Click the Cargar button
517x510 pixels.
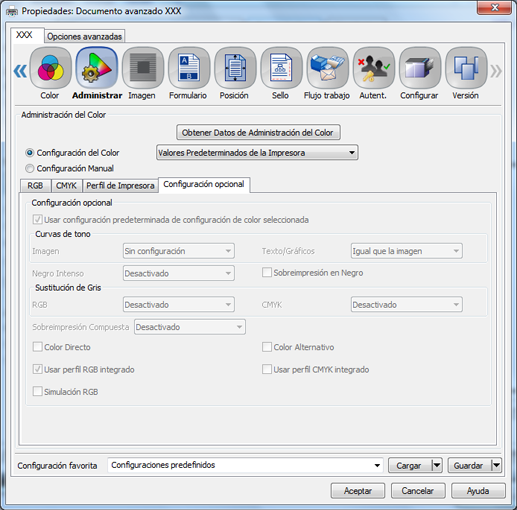410,465
